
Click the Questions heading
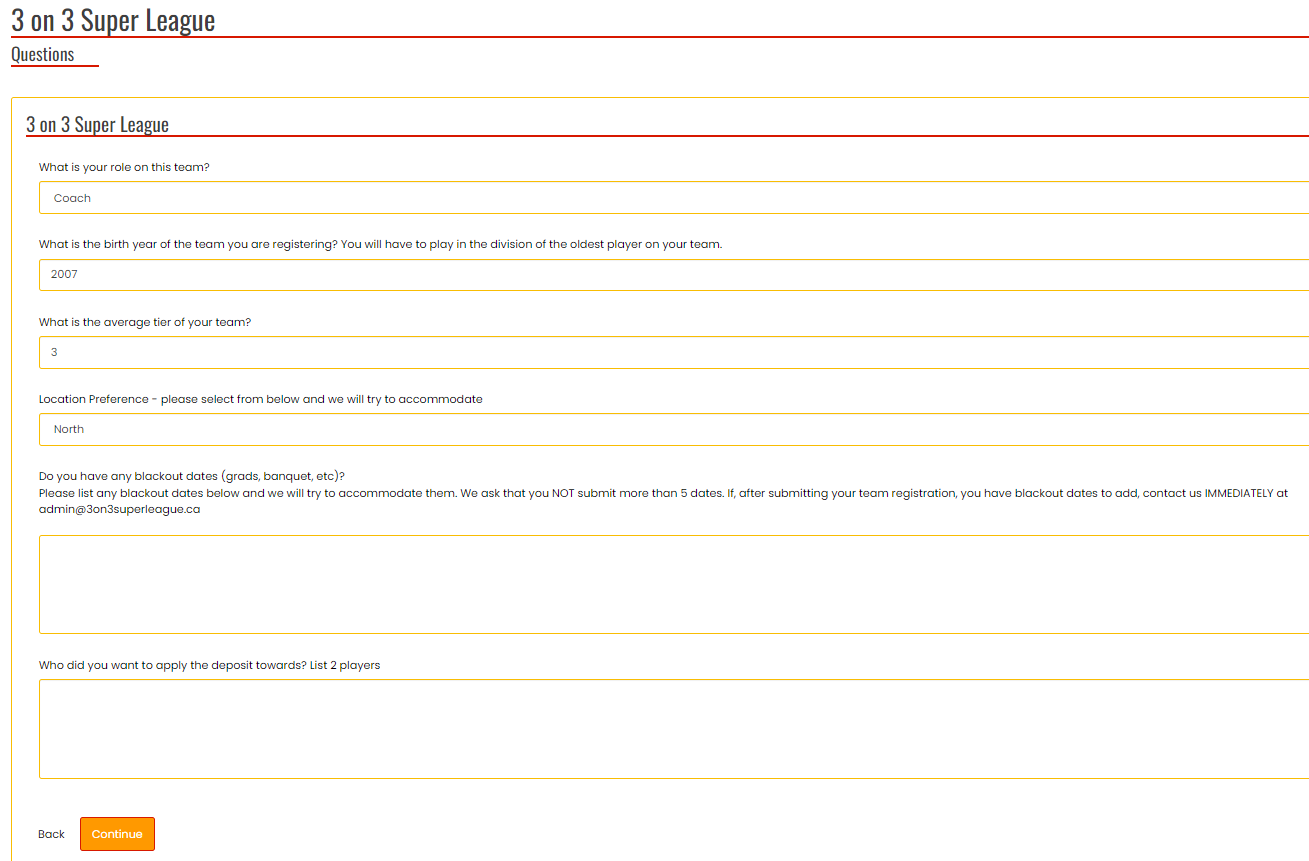pos(42,54)
